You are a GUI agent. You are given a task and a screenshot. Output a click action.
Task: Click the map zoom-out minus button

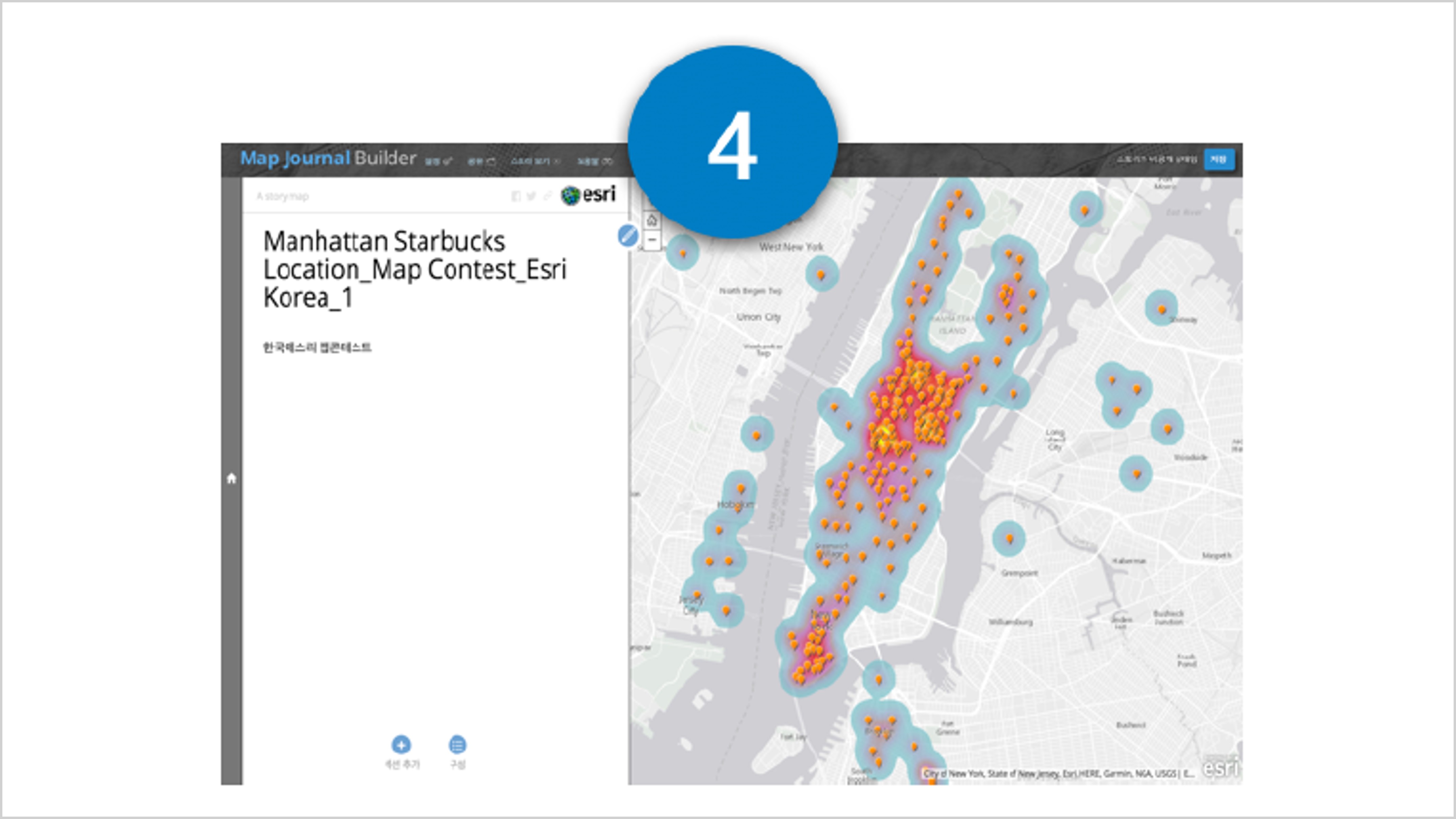coord(652,240)
